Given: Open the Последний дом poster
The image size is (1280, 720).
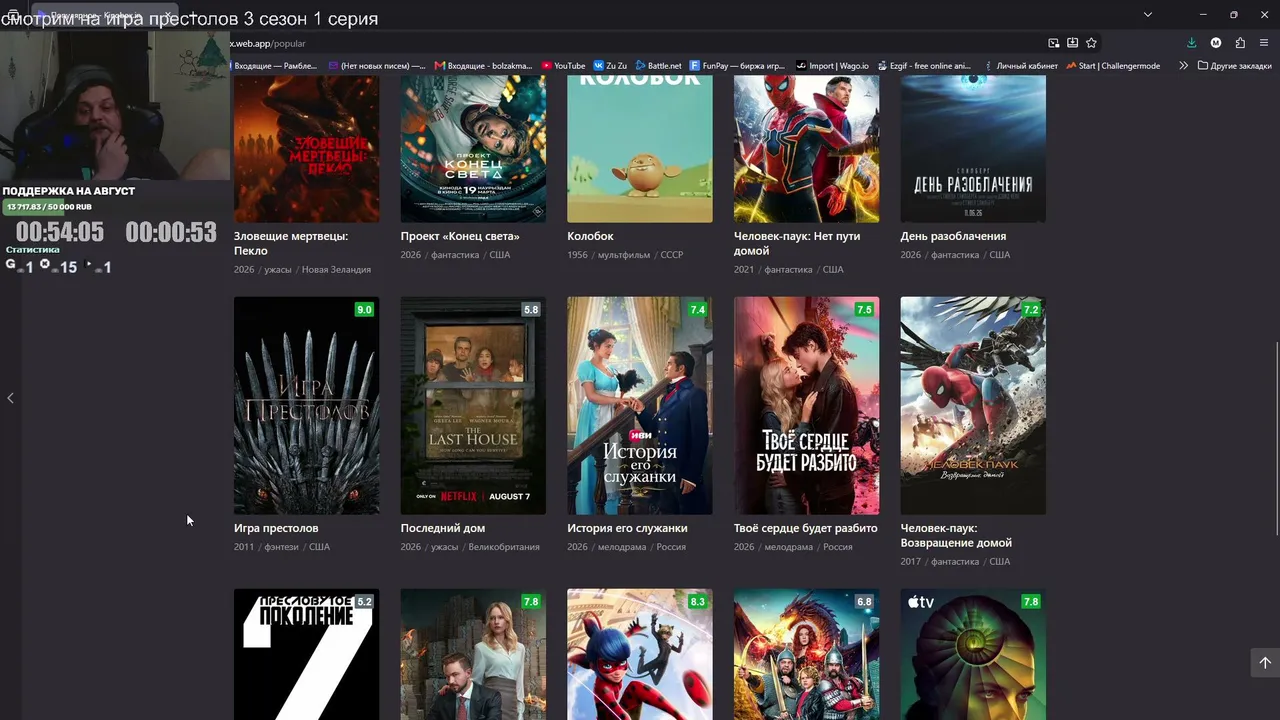Looking at the screenshot, I should point(473,405).
